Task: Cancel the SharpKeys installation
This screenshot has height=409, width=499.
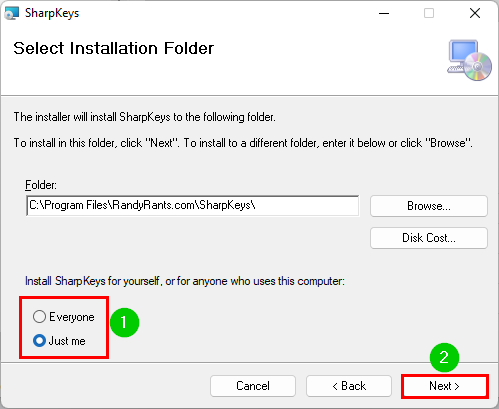Action: 253,386
